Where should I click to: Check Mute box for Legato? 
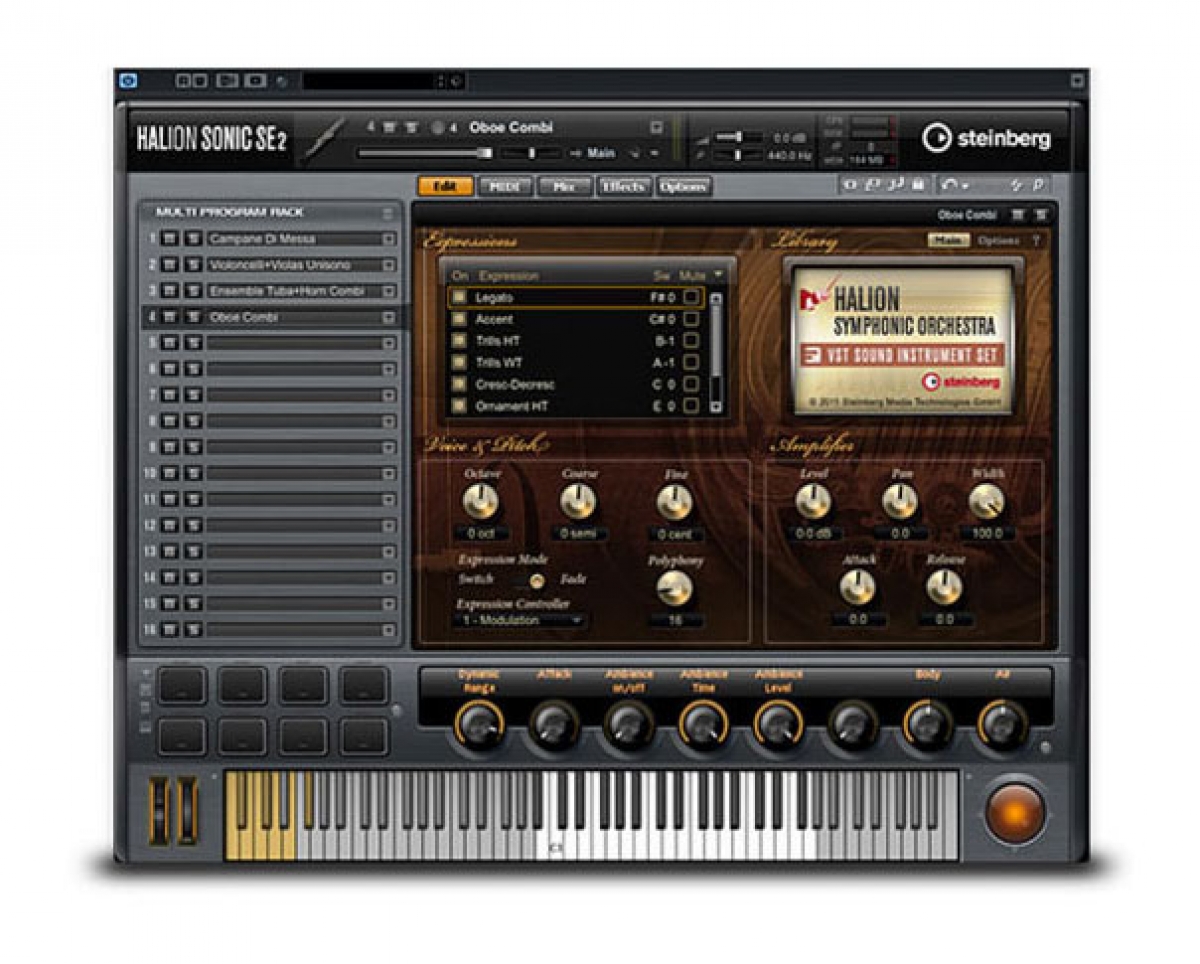click(690, 297)
